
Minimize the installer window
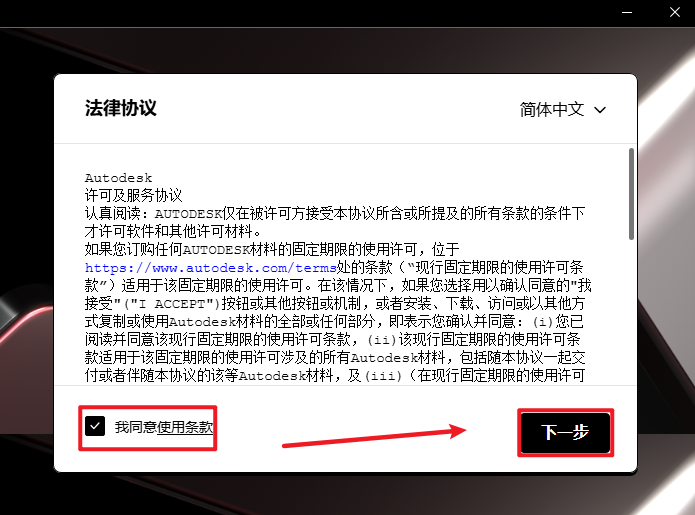point(627,12)
